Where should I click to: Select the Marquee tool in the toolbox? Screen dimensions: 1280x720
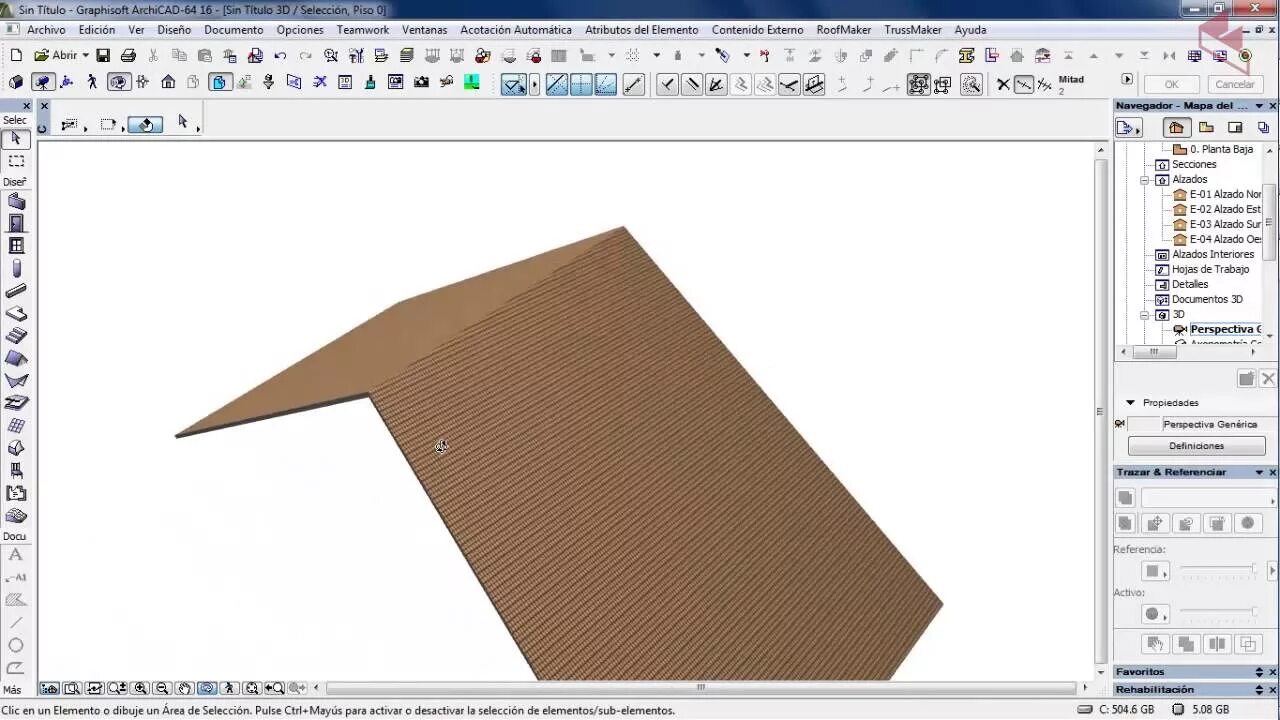point(16,161)
